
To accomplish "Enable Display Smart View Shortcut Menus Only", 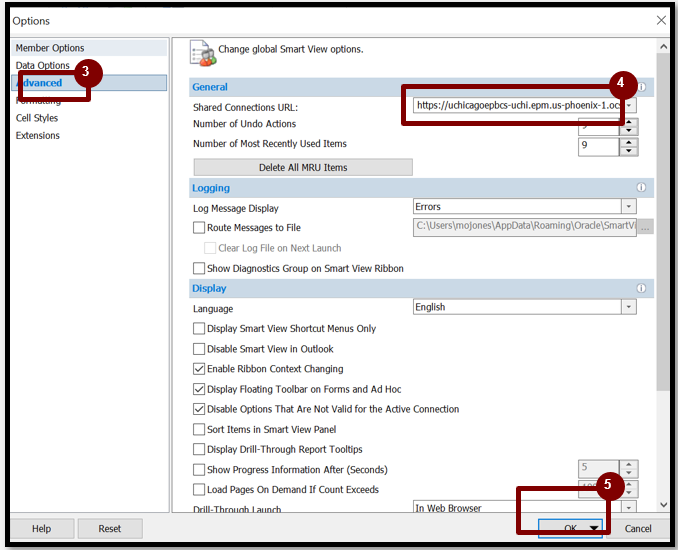I will click(199, 329).
